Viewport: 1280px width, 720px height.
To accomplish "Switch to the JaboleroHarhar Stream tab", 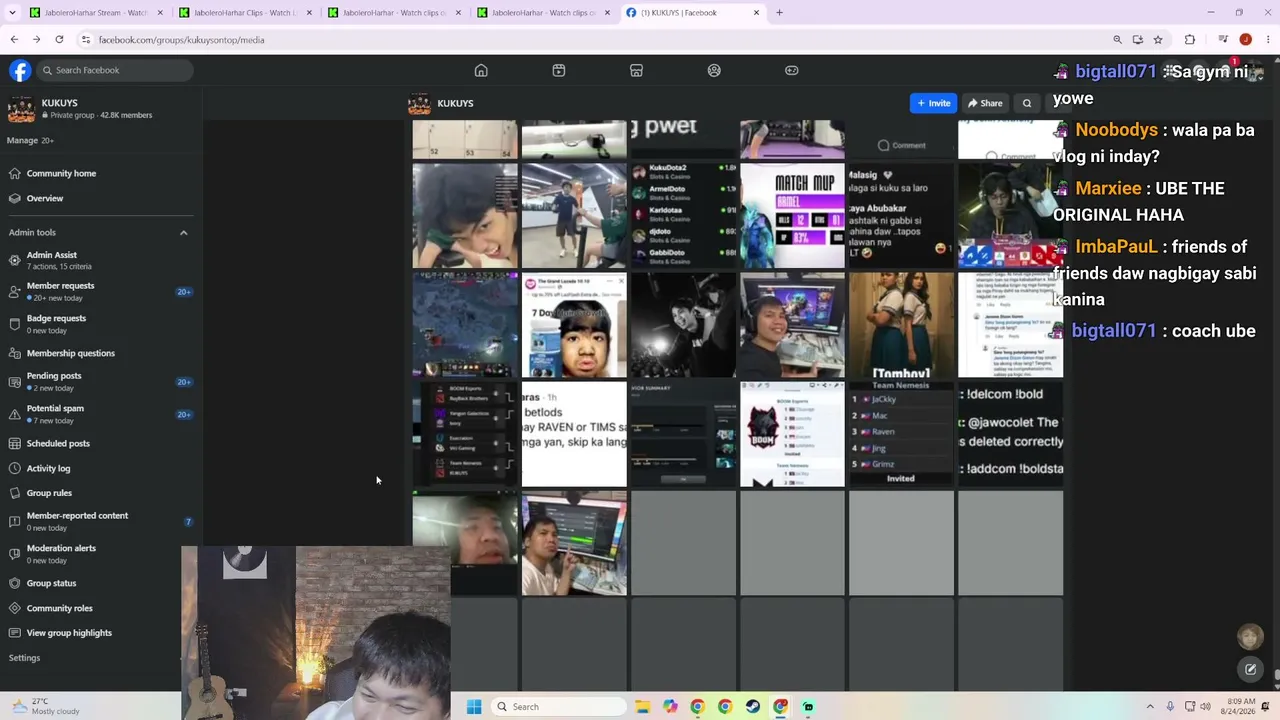I will coord(94,13).
